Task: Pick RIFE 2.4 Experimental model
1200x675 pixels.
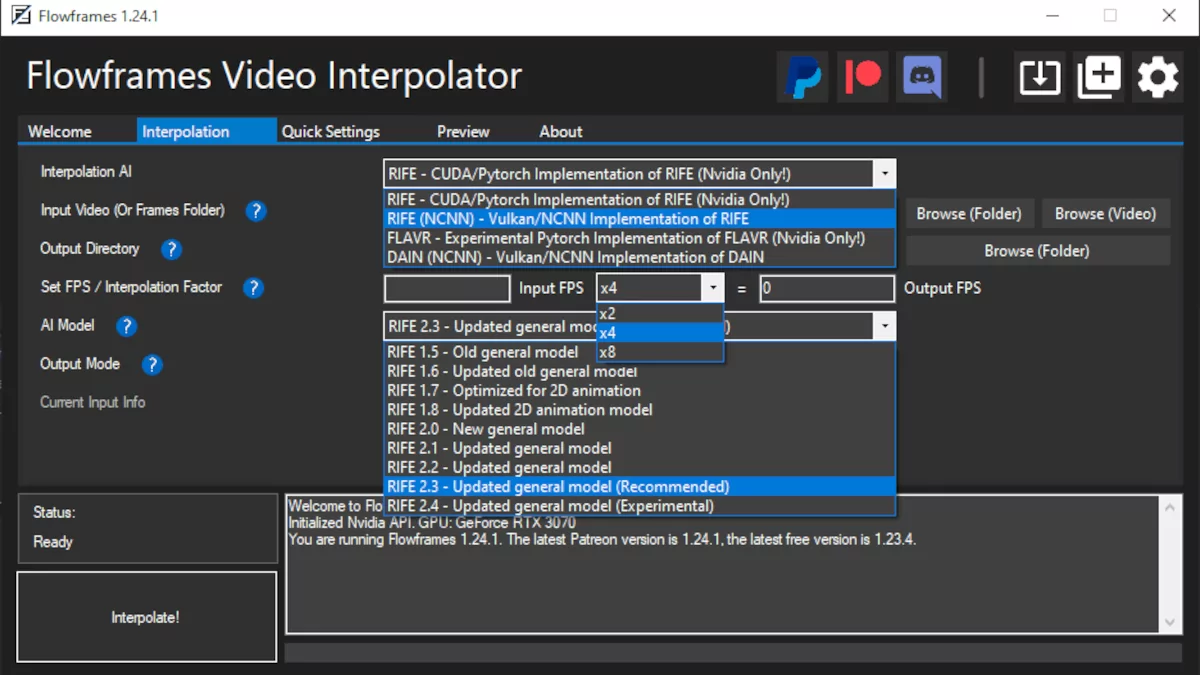Action: [x=639, y=506]
